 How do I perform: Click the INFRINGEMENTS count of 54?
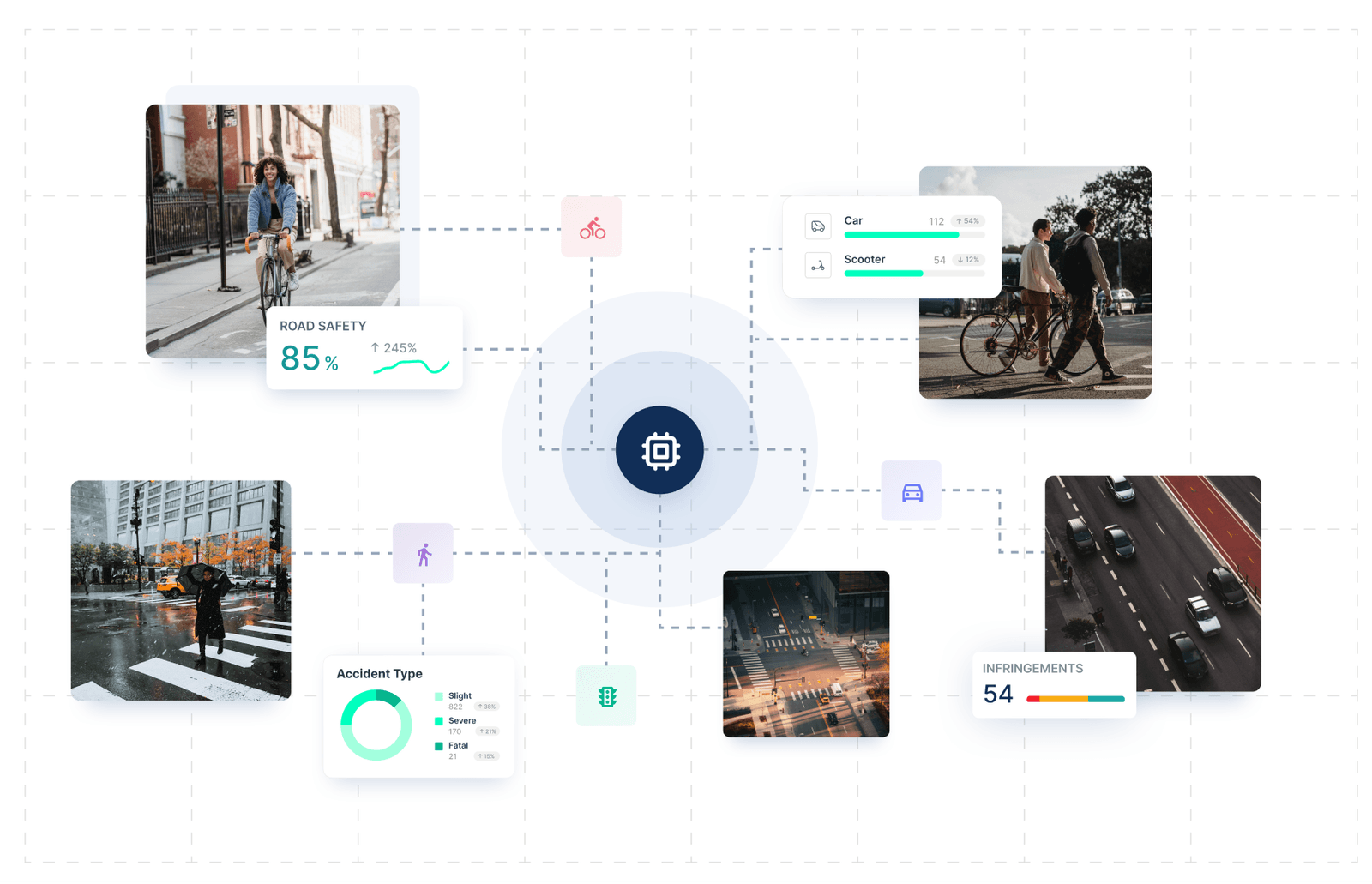[997, 695]
